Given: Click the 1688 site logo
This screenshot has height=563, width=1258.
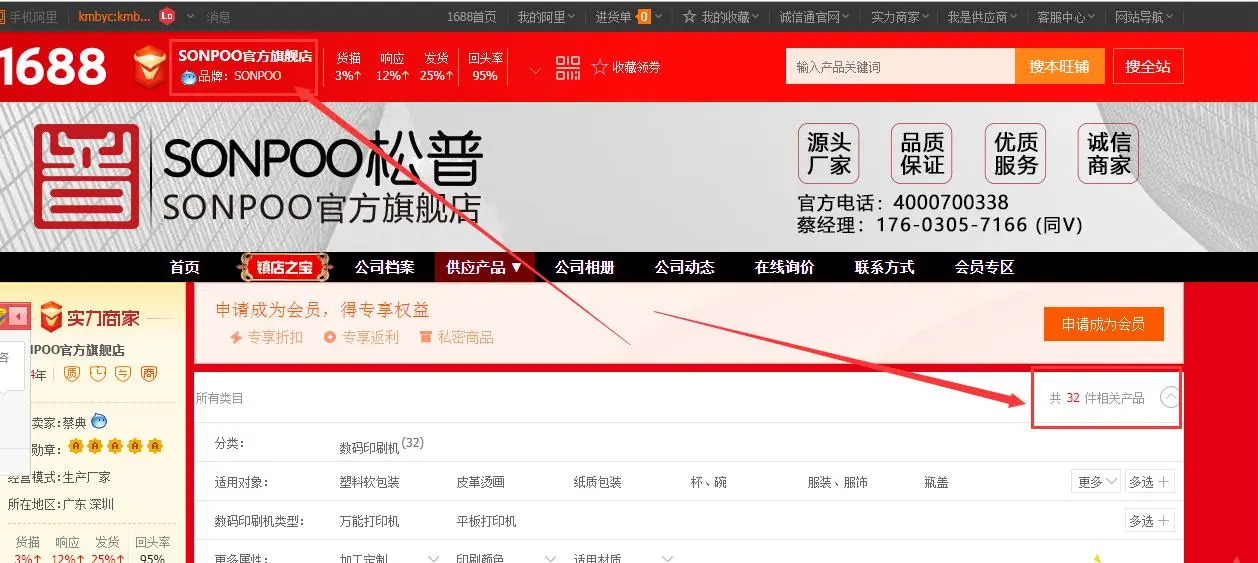Looking at the screenshot, I should [53, 67].
